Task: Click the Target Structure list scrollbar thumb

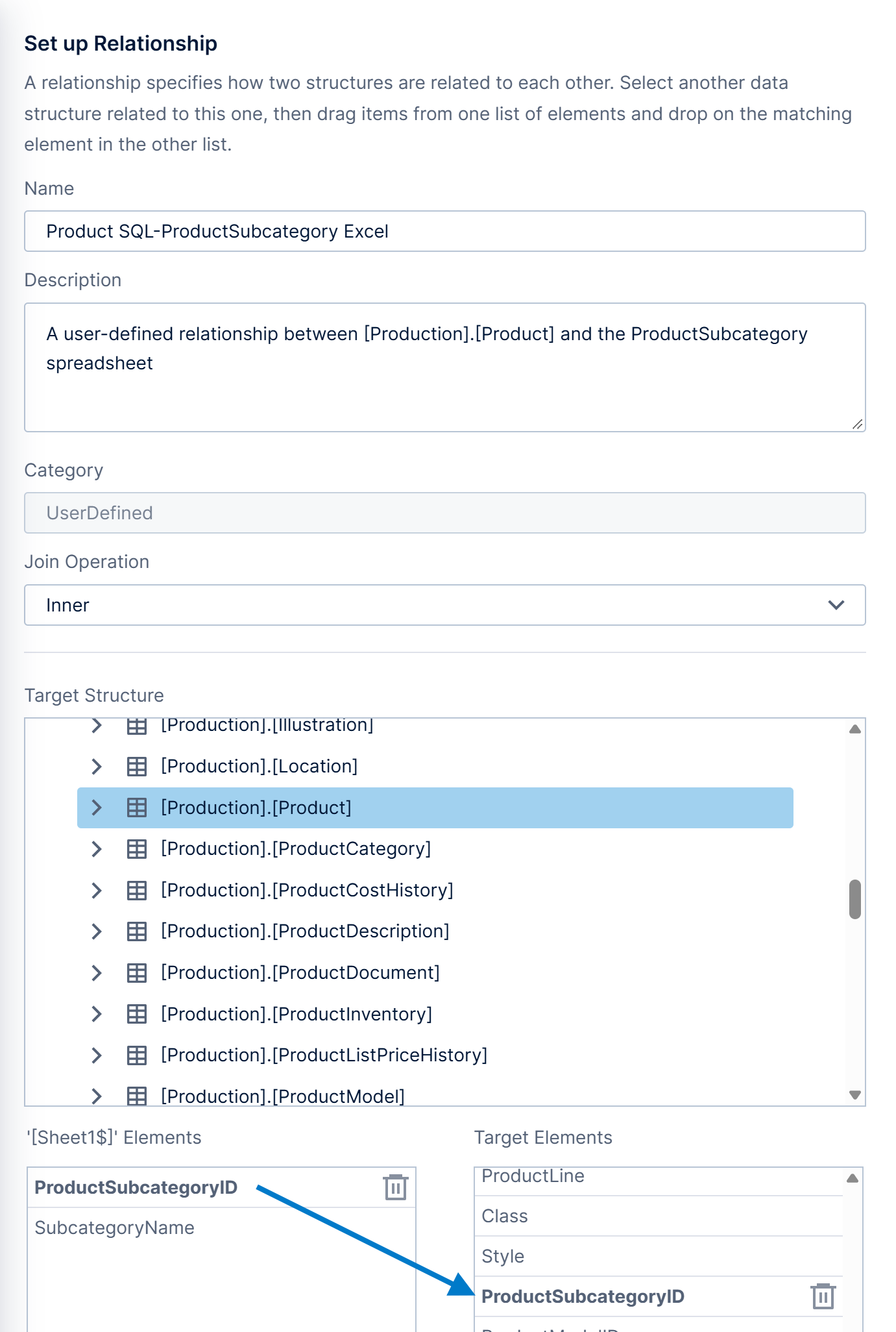Action: [x=855, y=899]
